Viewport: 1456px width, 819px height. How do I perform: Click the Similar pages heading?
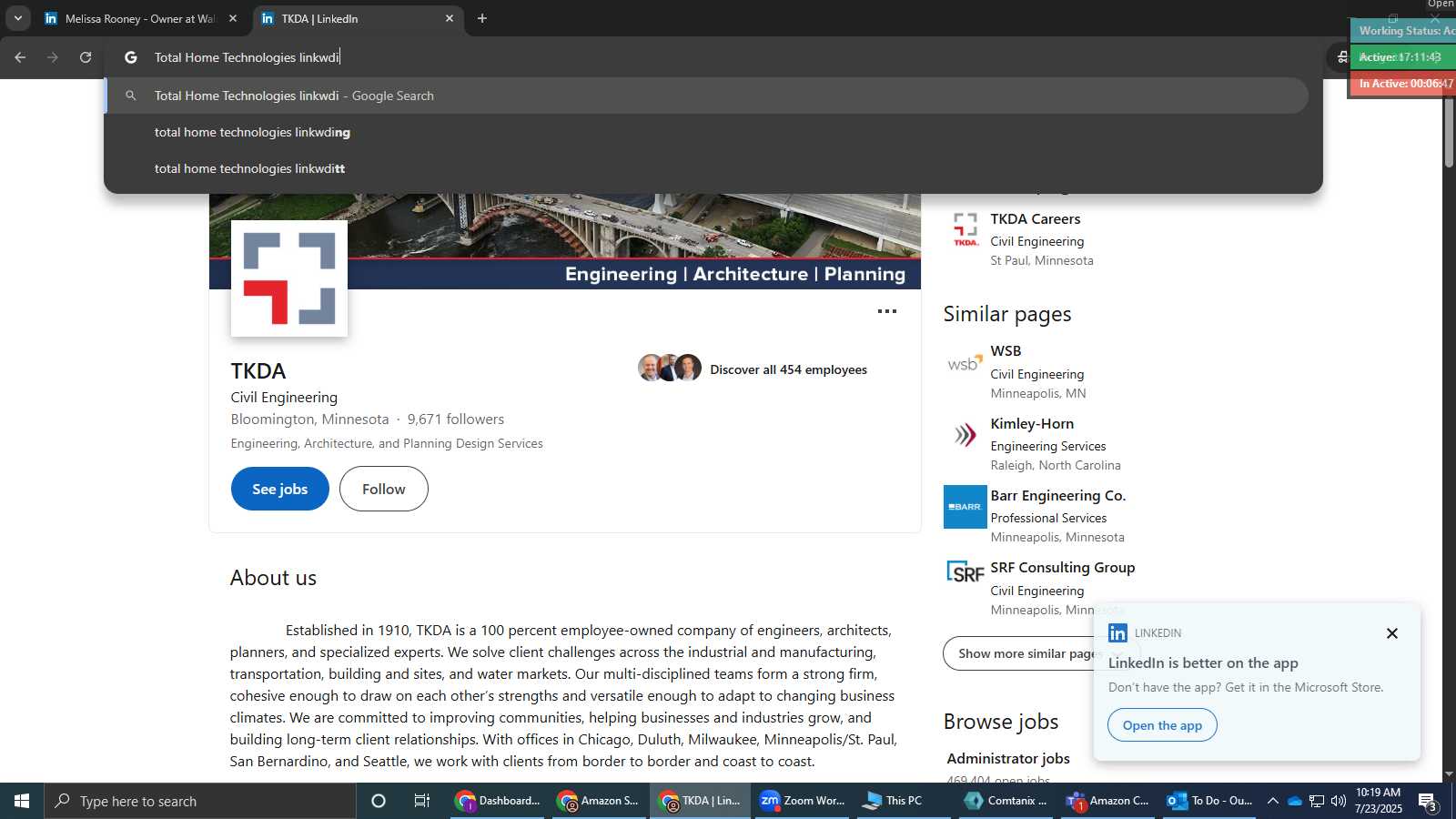tap(1007, 314)
